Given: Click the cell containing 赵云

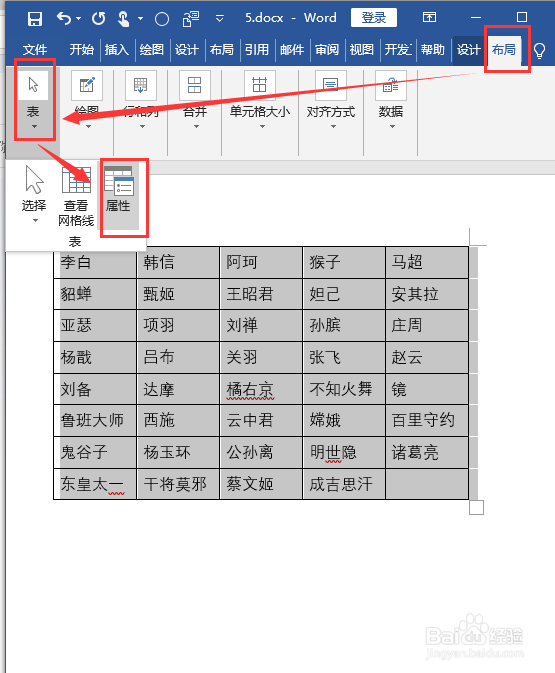Looking at the screenshot, I should click(x=427, y=358).
